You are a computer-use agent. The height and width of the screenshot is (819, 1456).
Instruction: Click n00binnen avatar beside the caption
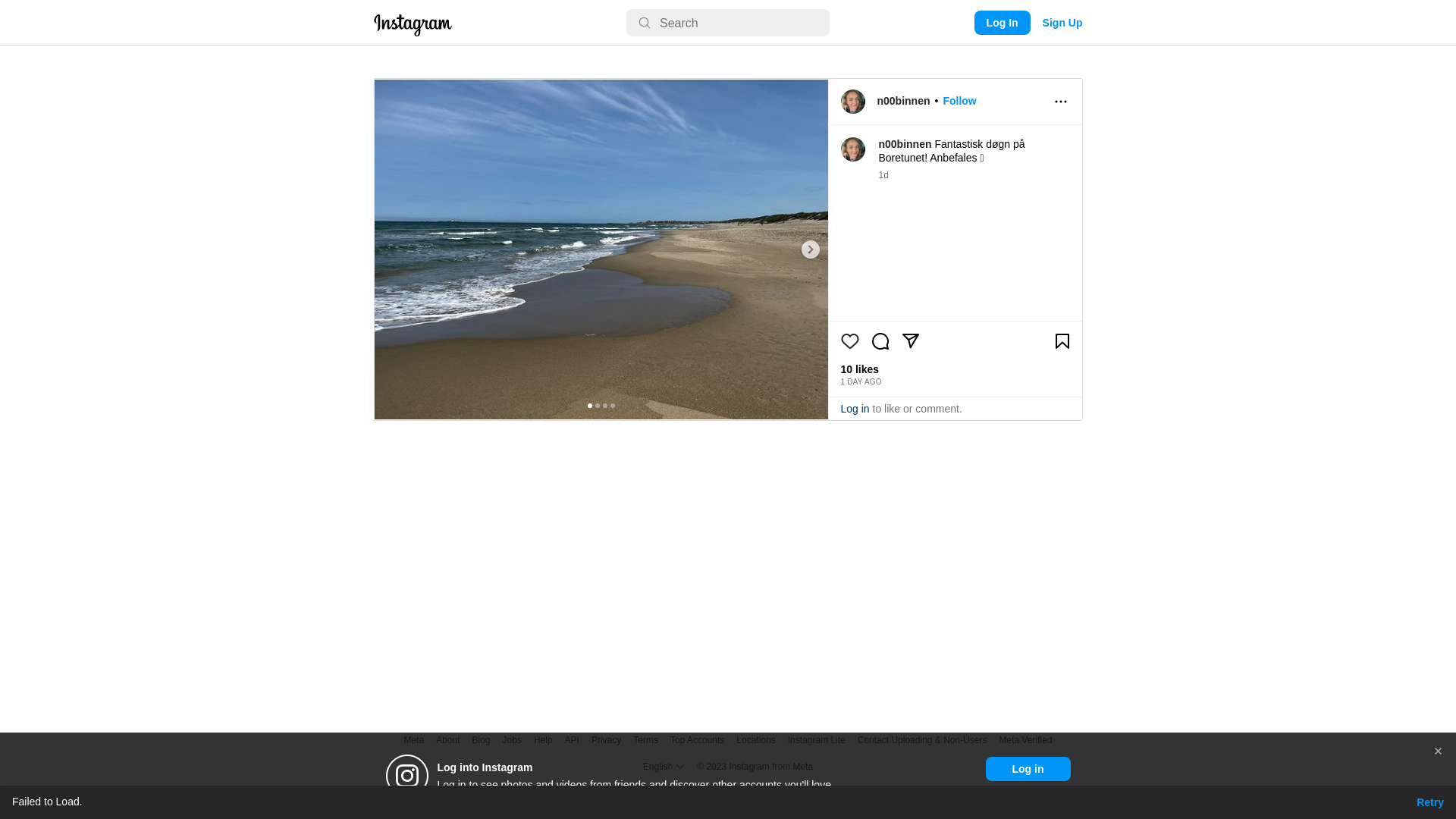[x=853, y=149]
